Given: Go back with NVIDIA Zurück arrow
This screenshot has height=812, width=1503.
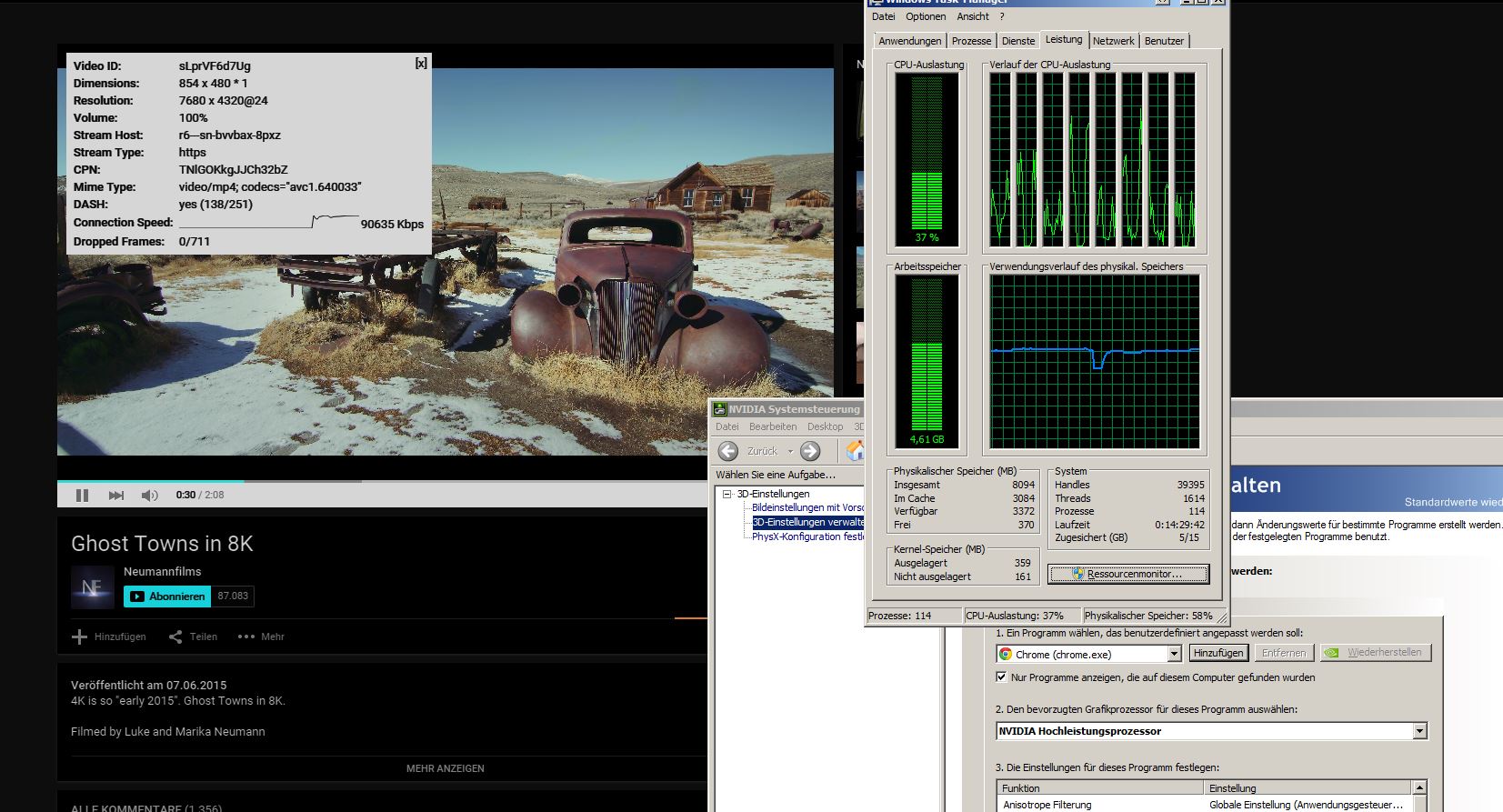Looking at the screenshot, I should (728, 451).
